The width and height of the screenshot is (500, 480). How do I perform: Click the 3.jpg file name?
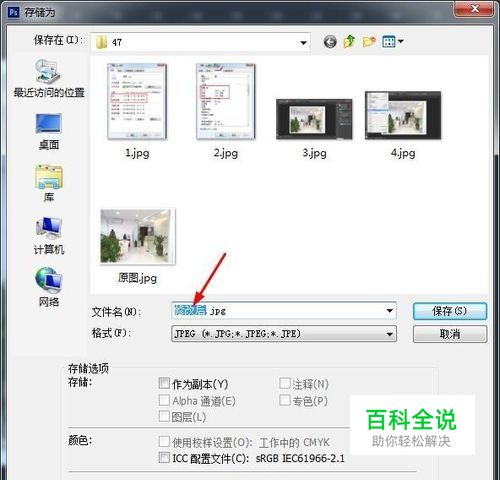click(x=314, y=153)
